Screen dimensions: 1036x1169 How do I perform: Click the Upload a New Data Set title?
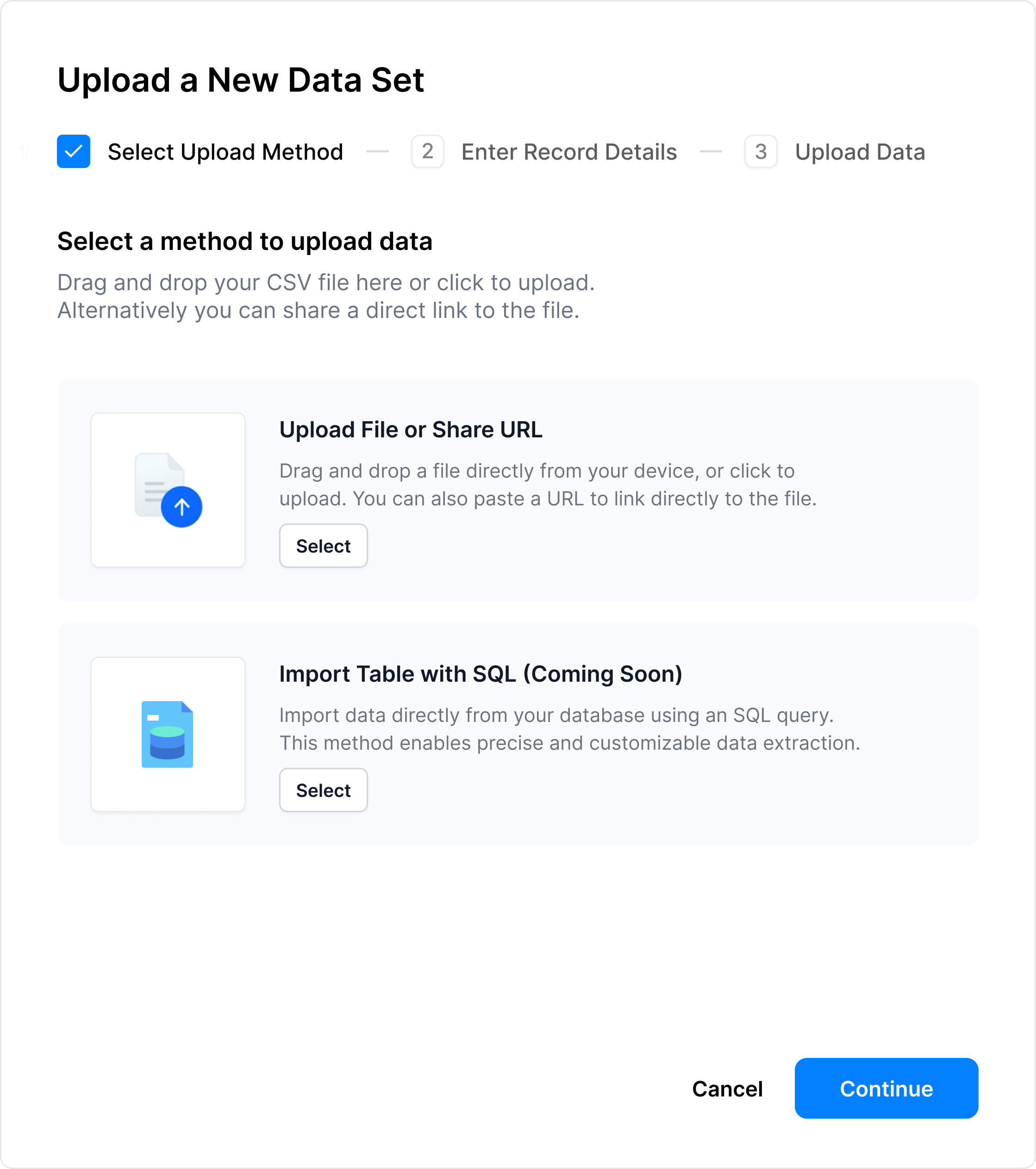point(240,80)
